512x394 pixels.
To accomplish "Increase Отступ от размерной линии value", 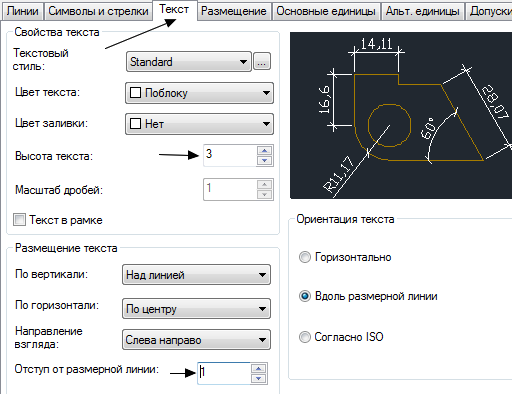I will pos(259,368).
